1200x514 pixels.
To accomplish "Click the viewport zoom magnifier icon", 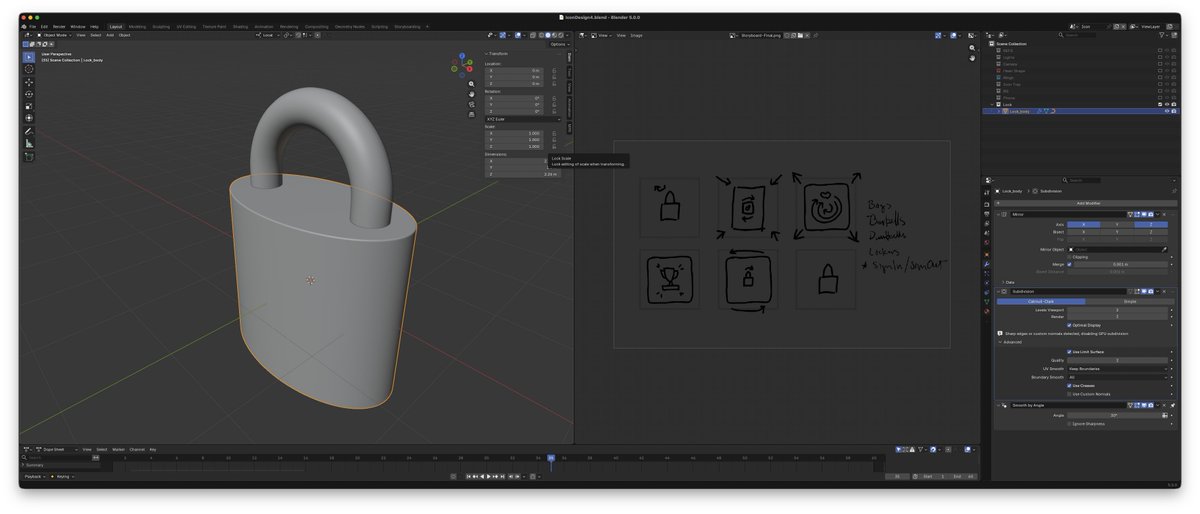I will [x=472, y=84].
